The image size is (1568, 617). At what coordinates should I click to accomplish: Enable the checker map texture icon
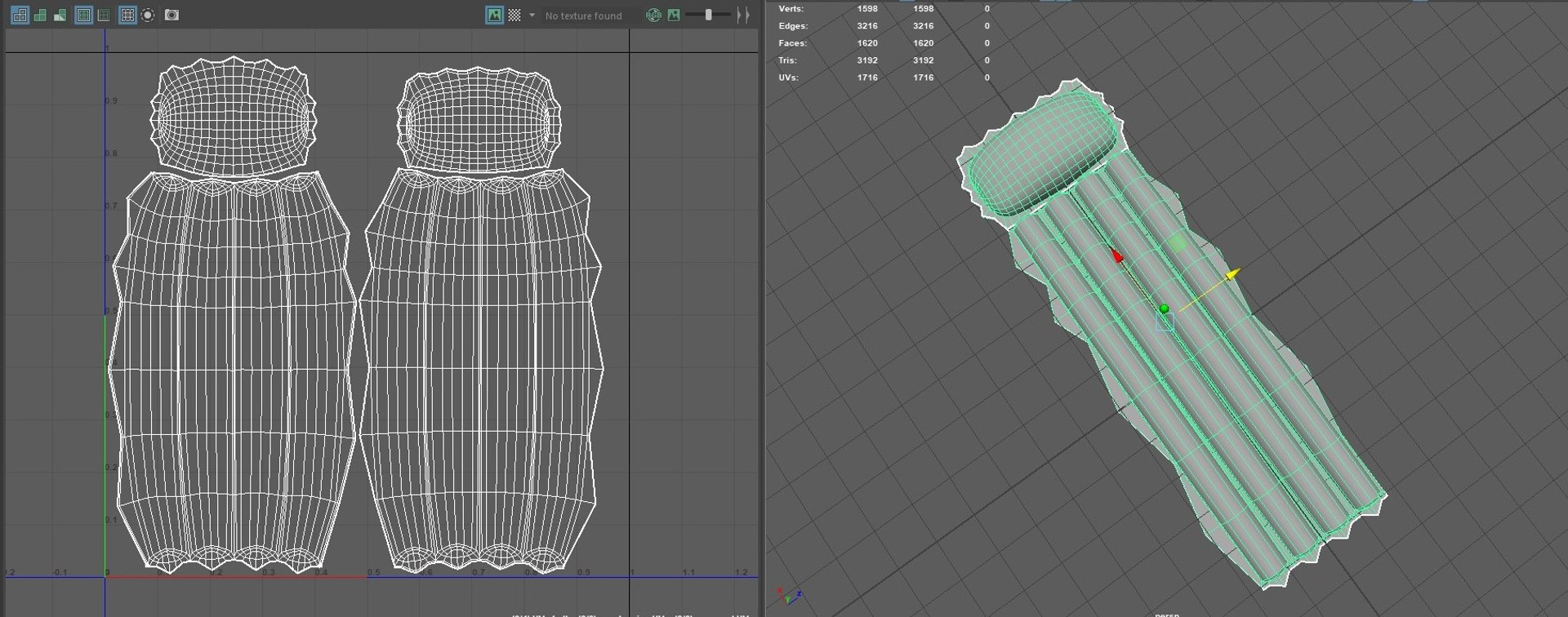514,15
